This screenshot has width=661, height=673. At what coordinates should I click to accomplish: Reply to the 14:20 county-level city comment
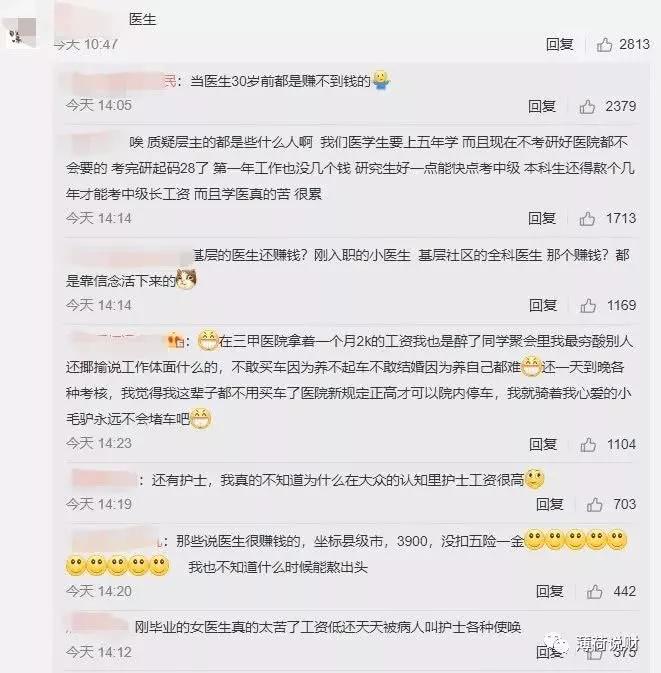click(x=550, y=592)
